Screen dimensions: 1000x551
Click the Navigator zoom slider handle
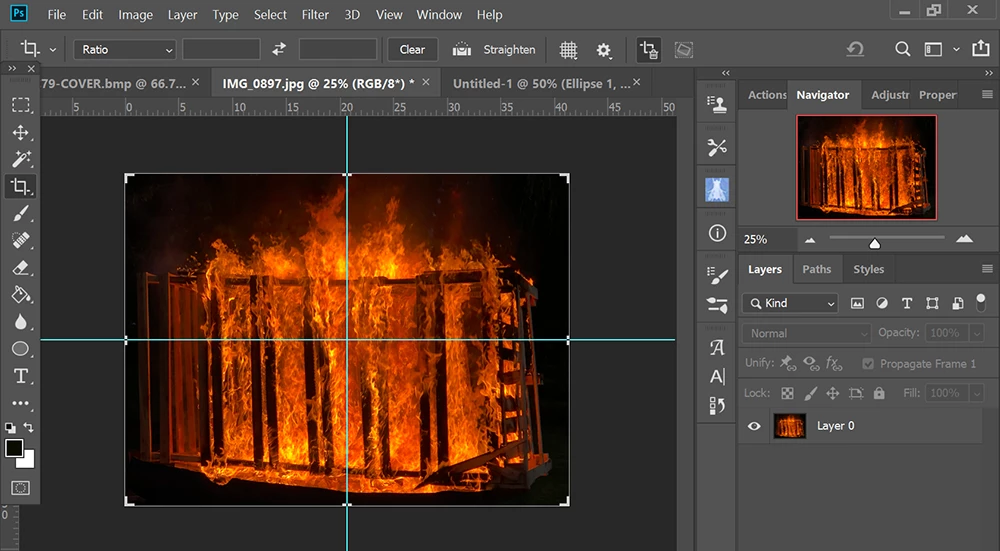(x=874, y=243)
